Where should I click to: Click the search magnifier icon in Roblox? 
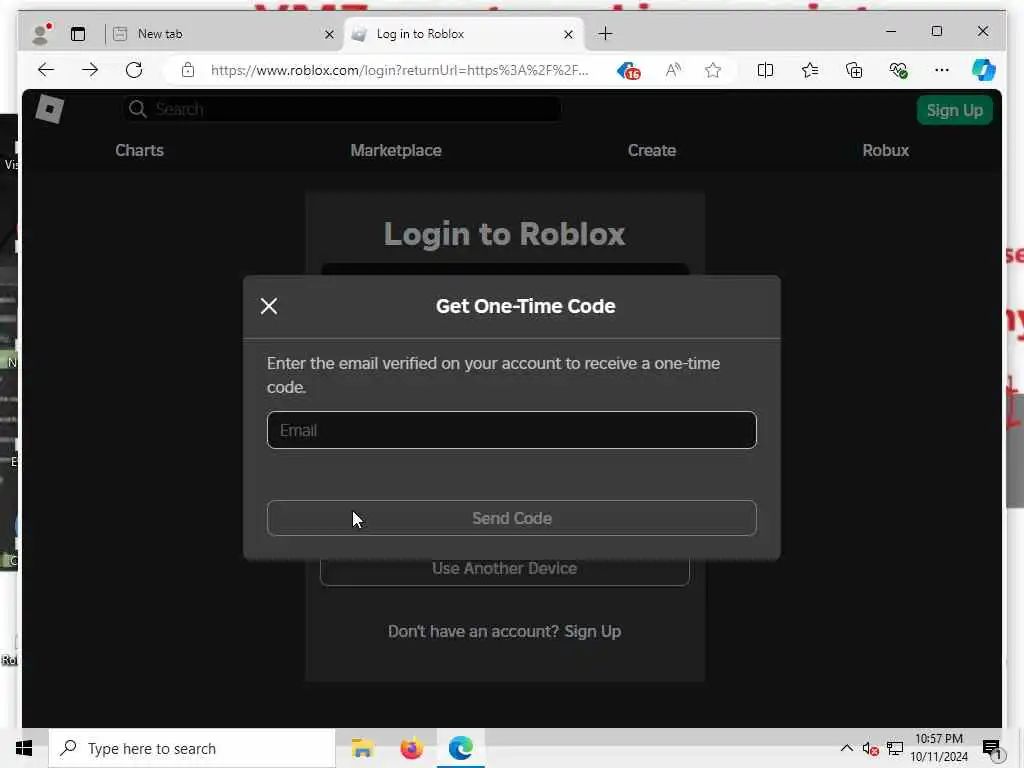137,109
